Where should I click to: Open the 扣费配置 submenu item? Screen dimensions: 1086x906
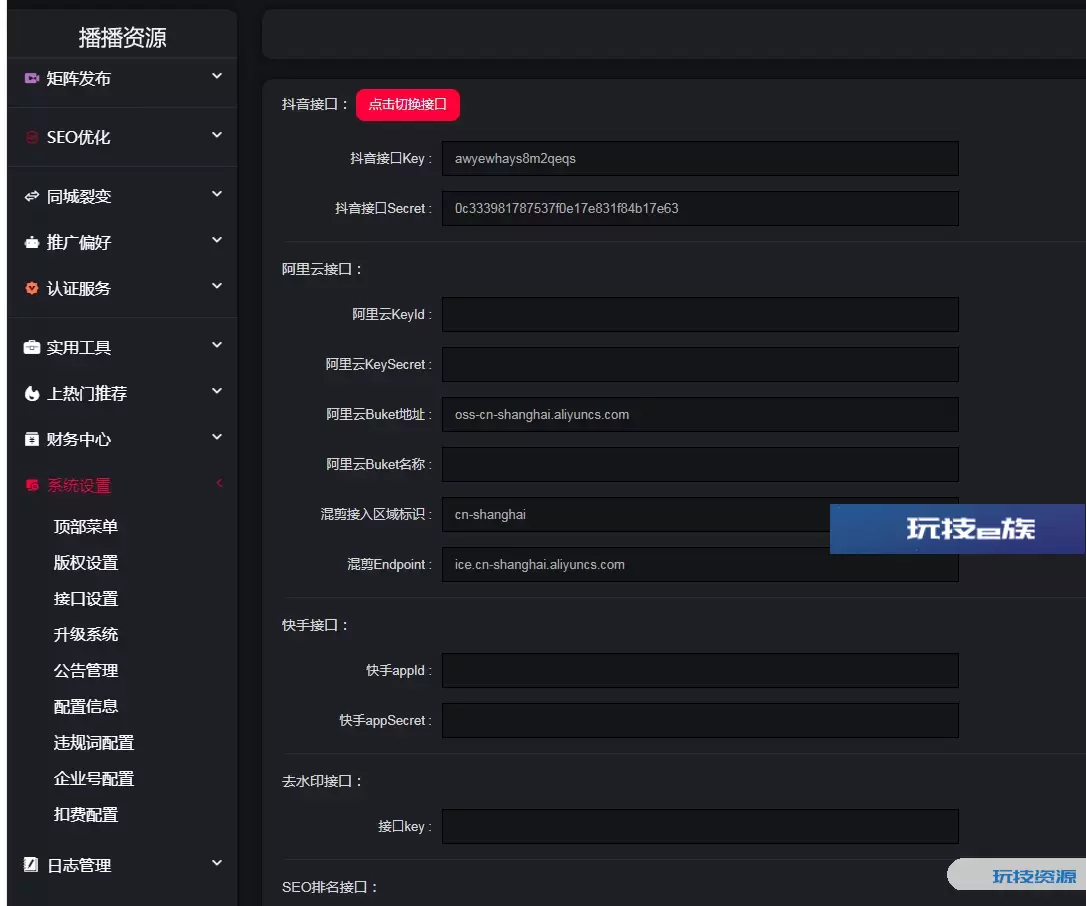pos(86,815)
